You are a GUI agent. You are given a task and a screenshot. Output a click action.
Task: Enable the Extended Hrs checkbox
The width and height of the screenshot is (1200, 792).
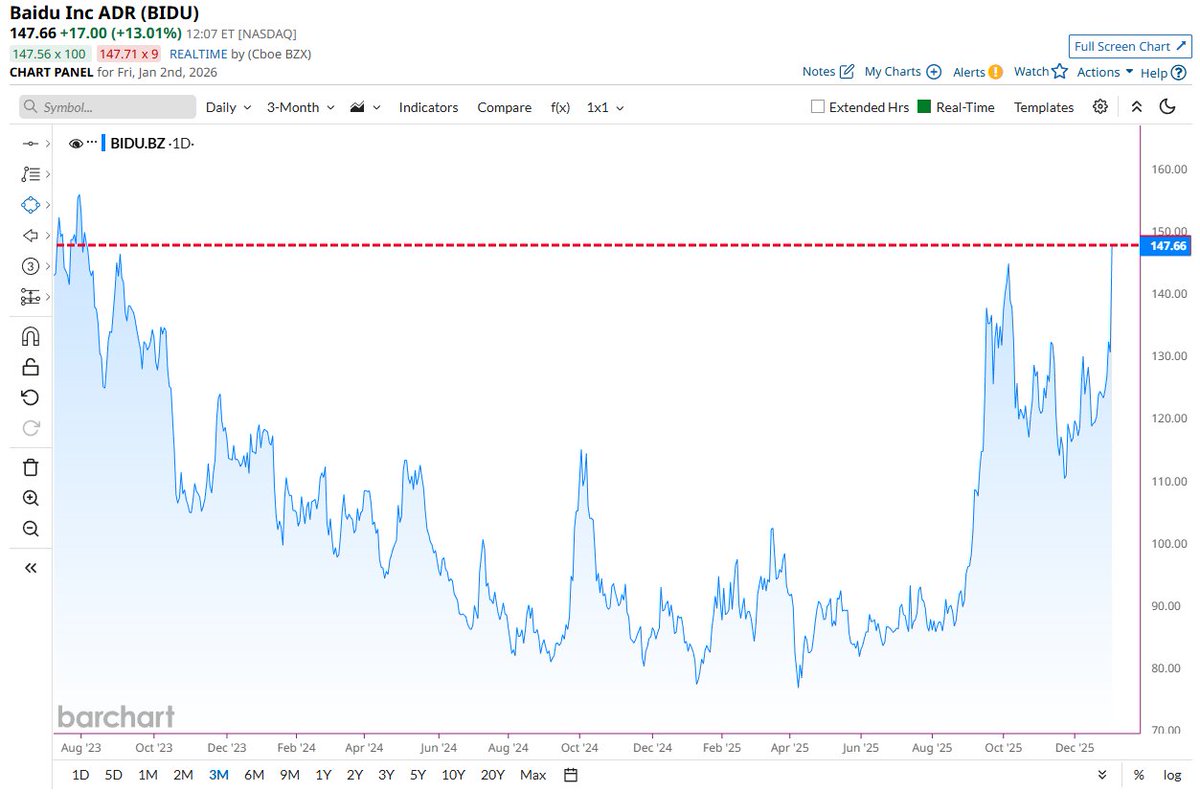click(x=817, y=107)
